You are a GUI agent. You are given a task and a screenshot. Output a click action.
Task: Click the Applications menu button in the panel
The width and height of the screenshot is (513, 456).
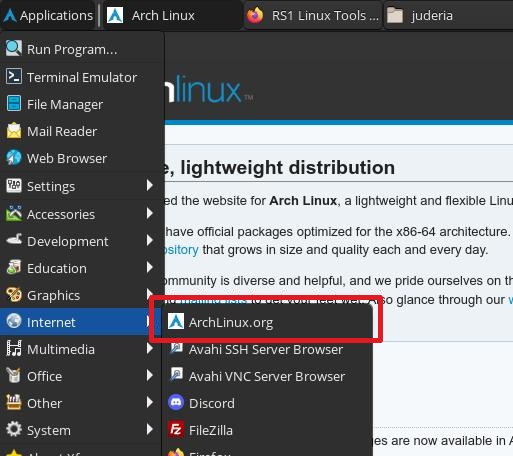coord(48,15)
